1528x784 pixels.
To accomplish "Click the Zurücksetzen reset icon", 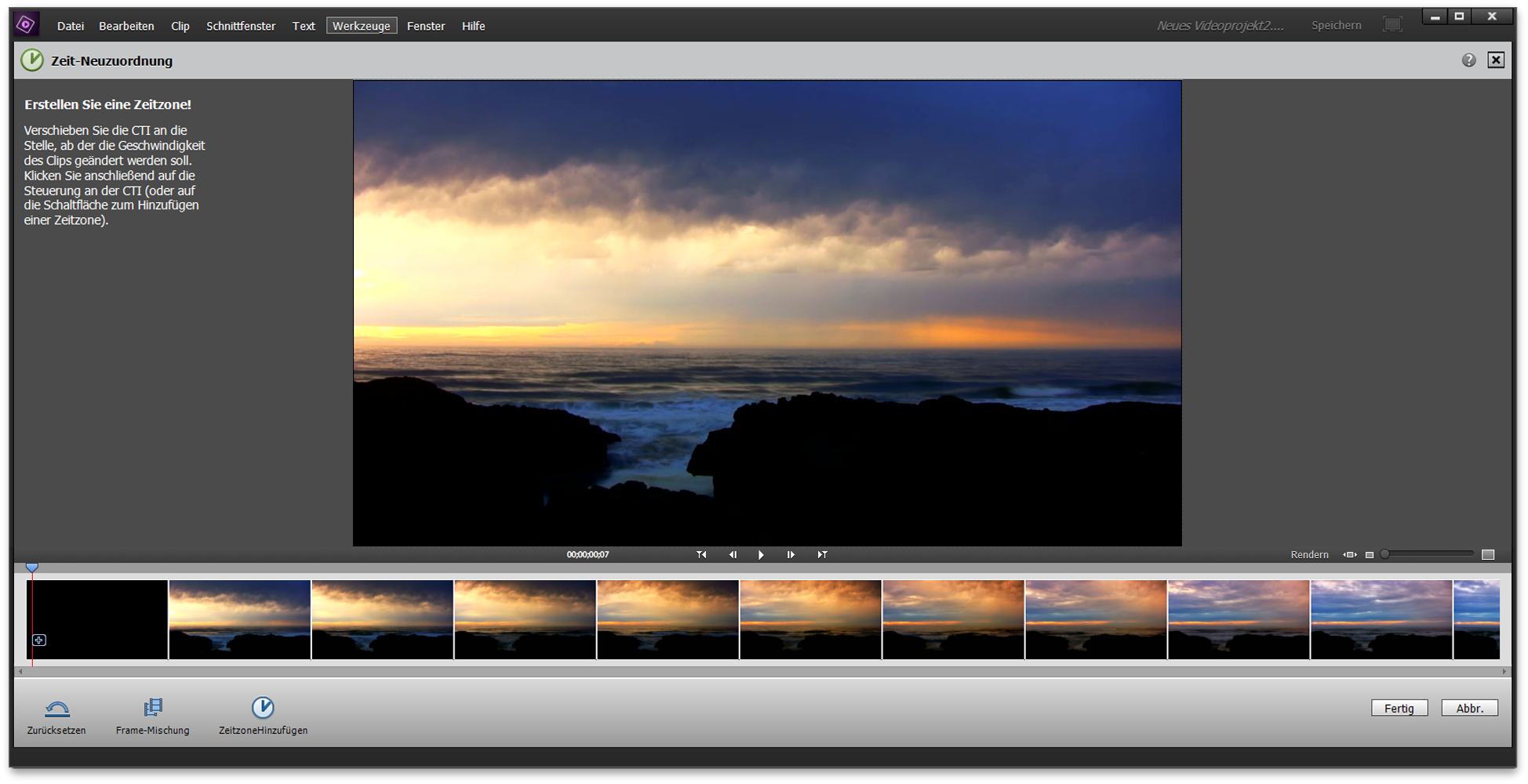I will click(x=57, y=709).
